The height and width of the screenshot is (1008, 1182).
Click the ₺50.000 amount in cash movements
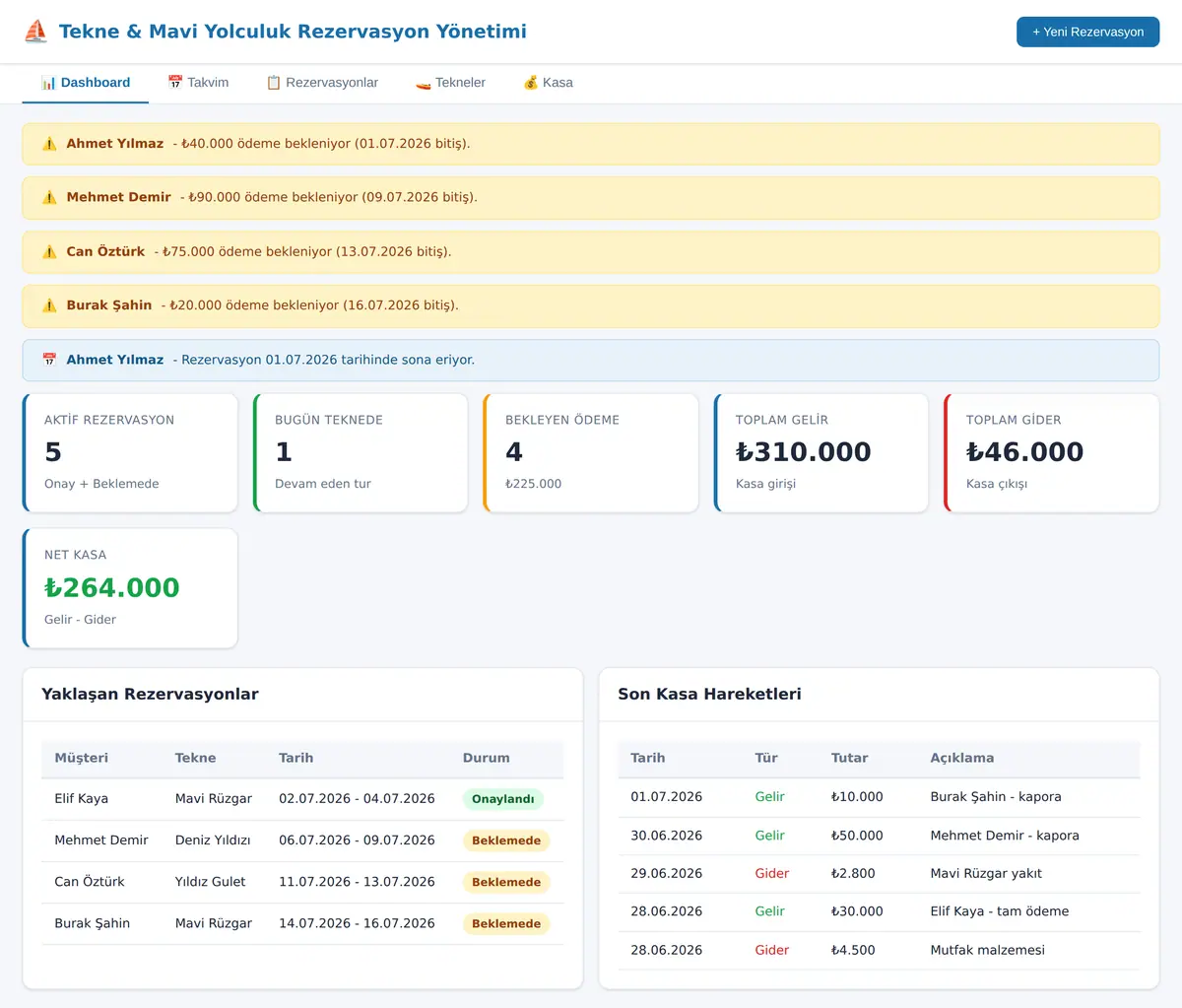pos(857,836)
